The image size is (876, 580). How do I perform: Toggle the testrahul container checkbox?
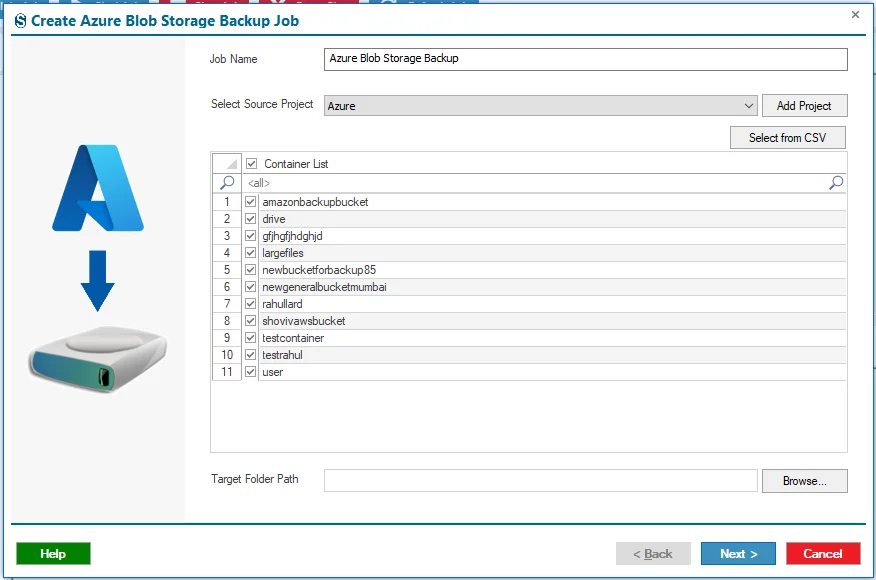pyautogui.click(x=251, y=355)
